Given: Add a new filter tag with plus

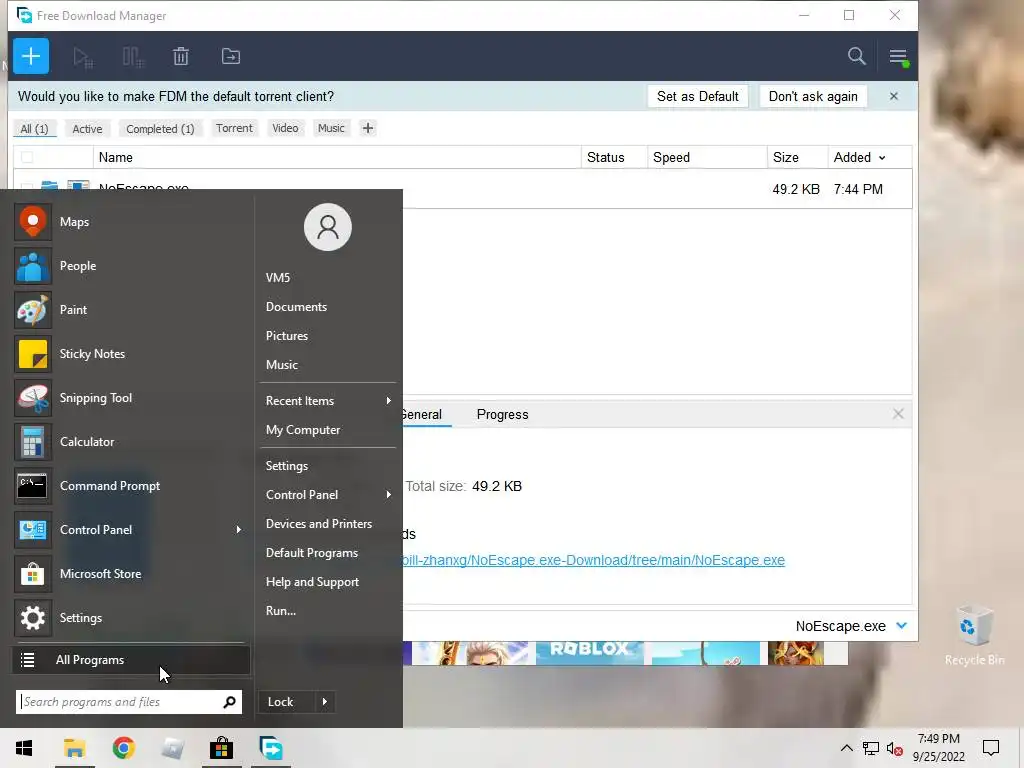Looking at the screenshot, I should click(x=368, y=128).
